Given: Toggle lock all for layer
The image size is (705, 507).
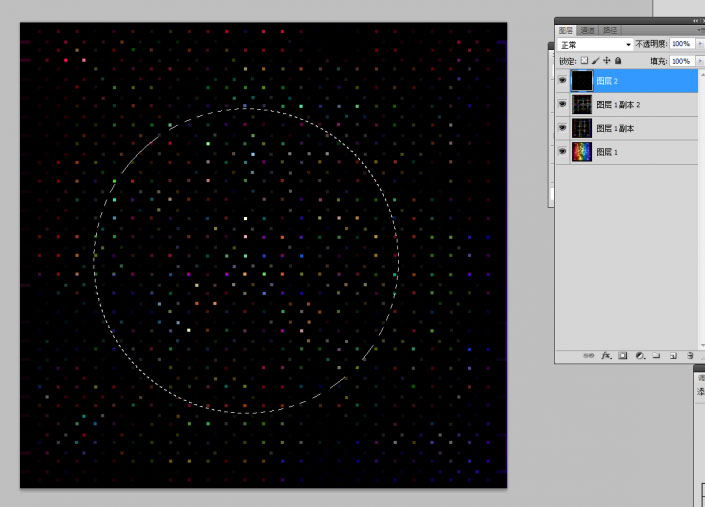Looking at the screenshot, I should [x=617, y=61].
